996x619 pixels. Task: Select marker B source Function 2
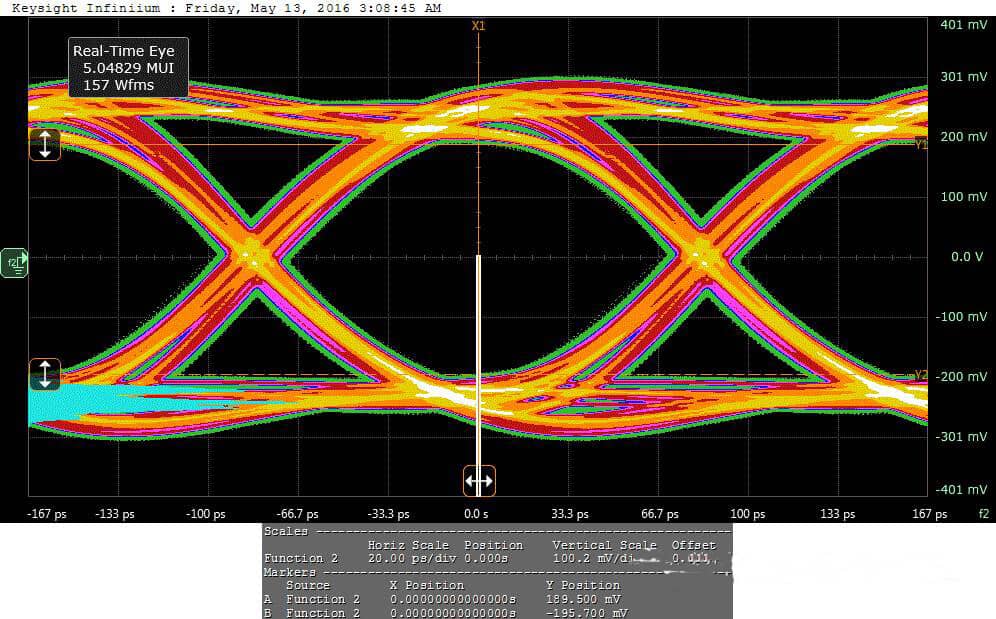pos(322,612)
